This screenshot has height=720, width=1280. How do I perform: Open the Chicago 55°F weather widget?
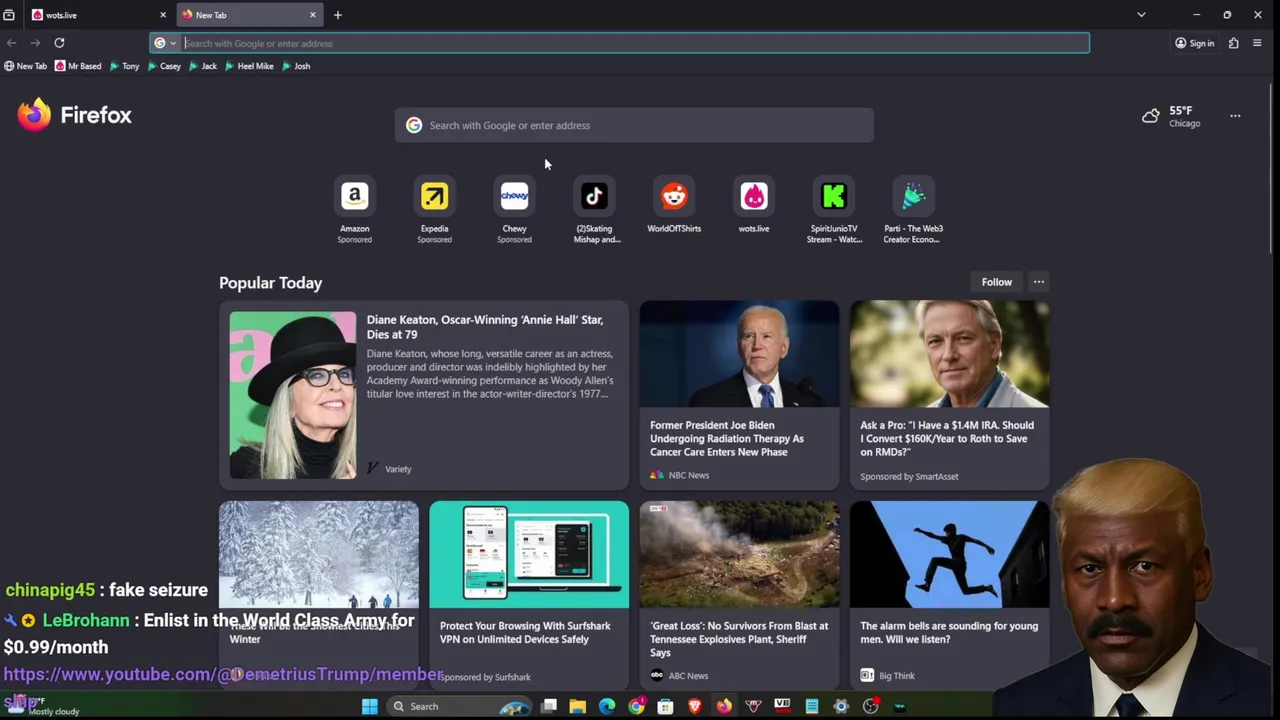1171,116
